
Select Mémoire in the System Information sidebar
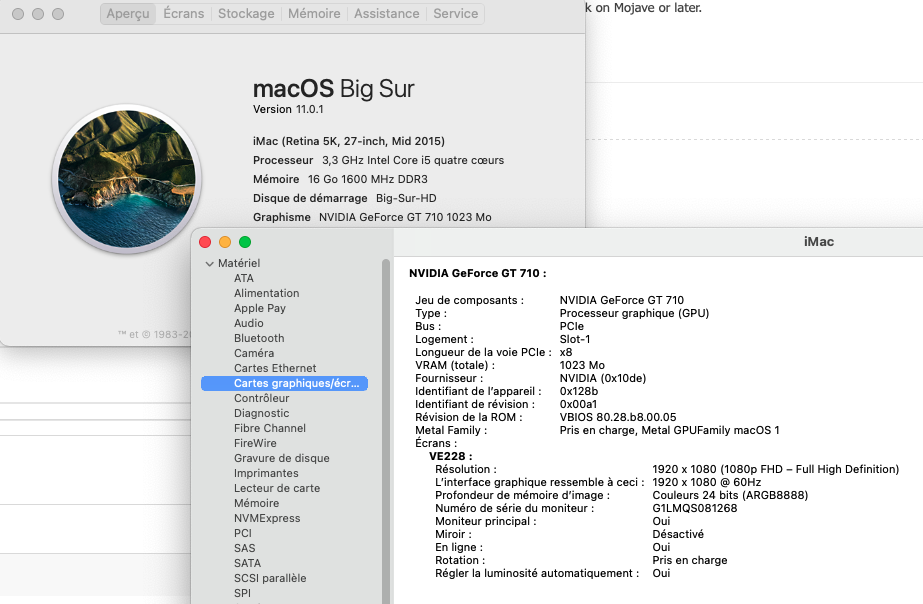[256, 503]
